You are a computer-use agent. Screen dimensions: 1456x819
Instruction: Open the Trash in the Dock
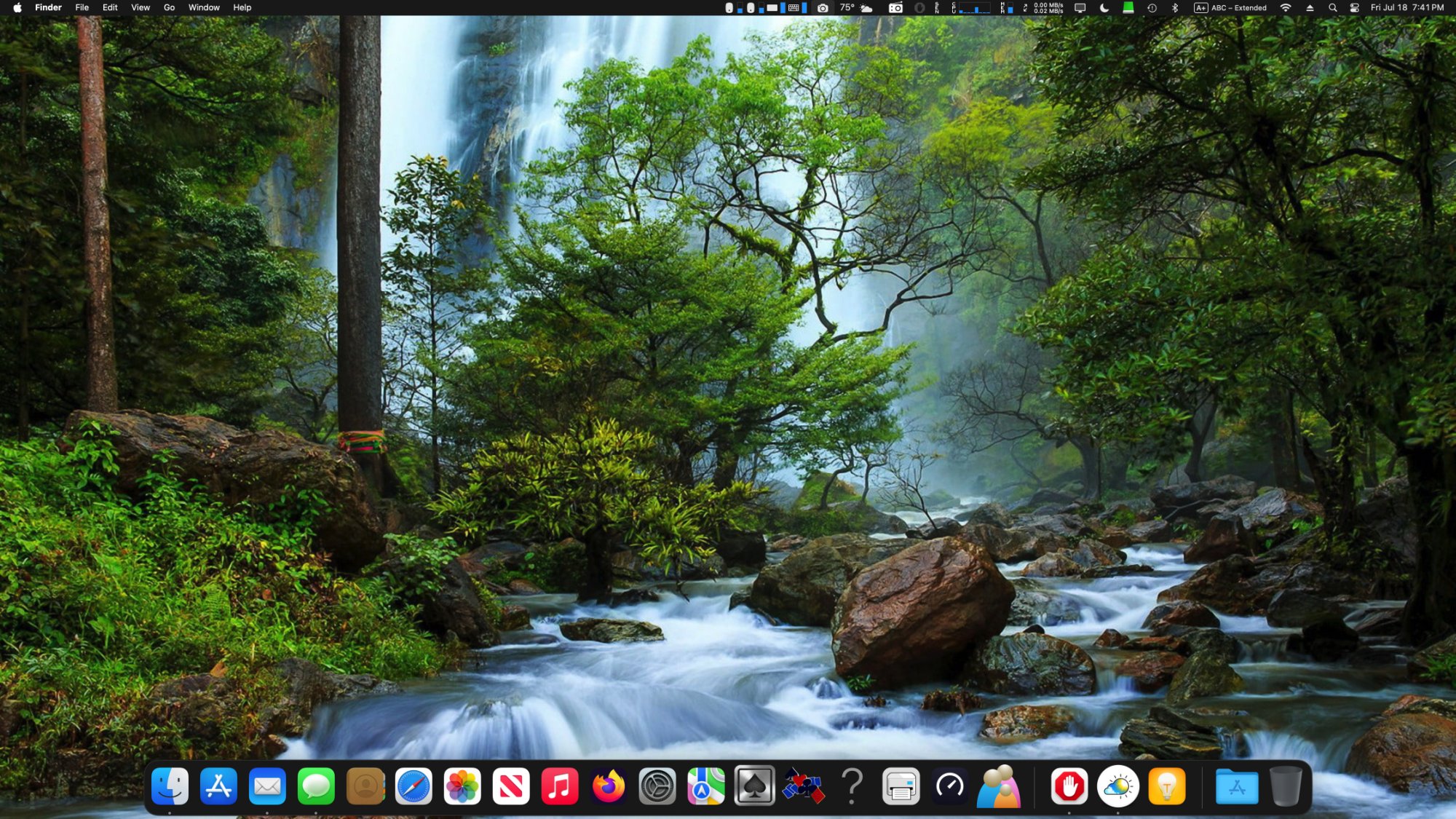tap(1286, 786)
